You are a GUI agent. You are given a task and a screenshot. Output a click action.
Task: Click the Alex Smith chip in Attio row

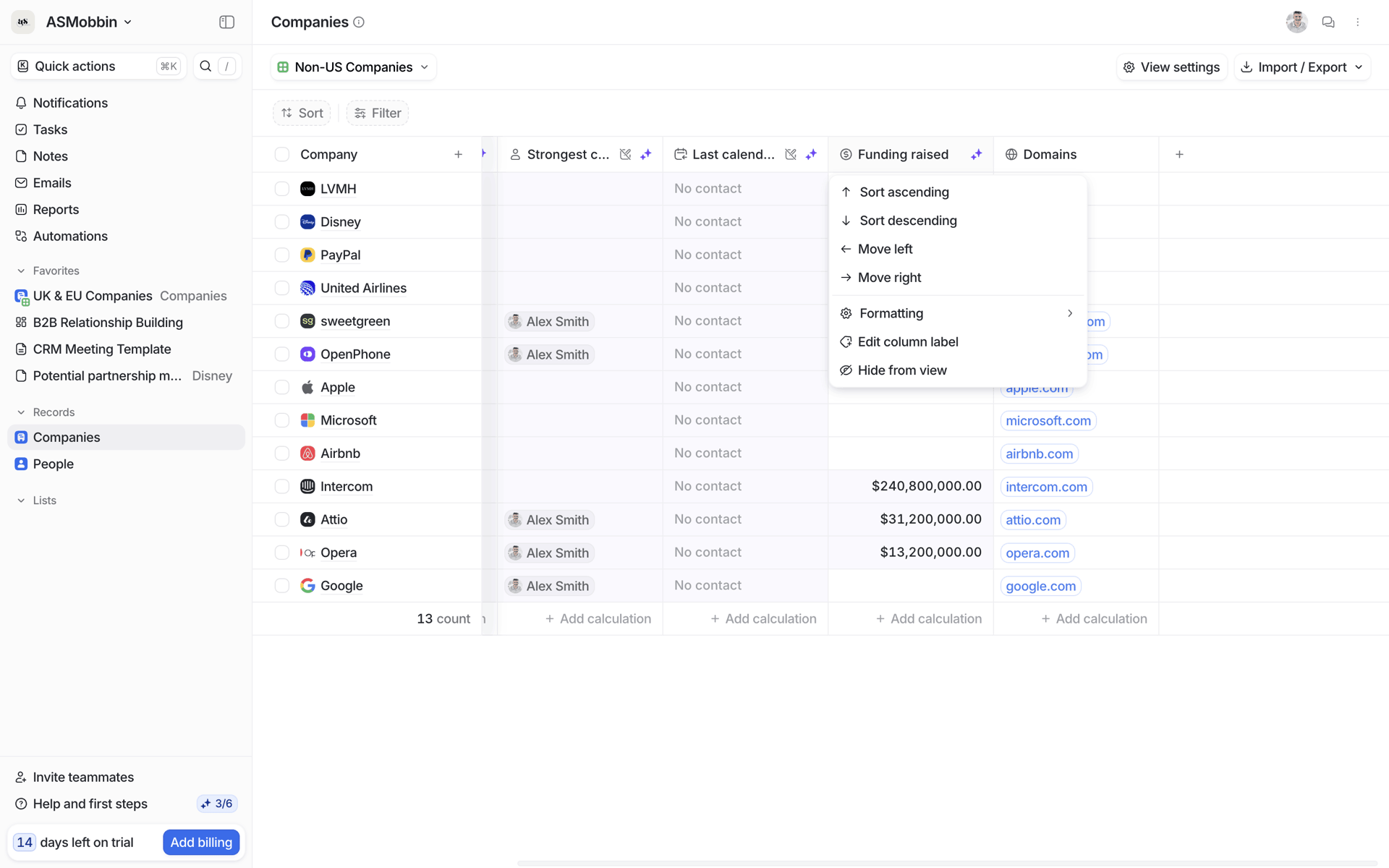pos(550,520)
